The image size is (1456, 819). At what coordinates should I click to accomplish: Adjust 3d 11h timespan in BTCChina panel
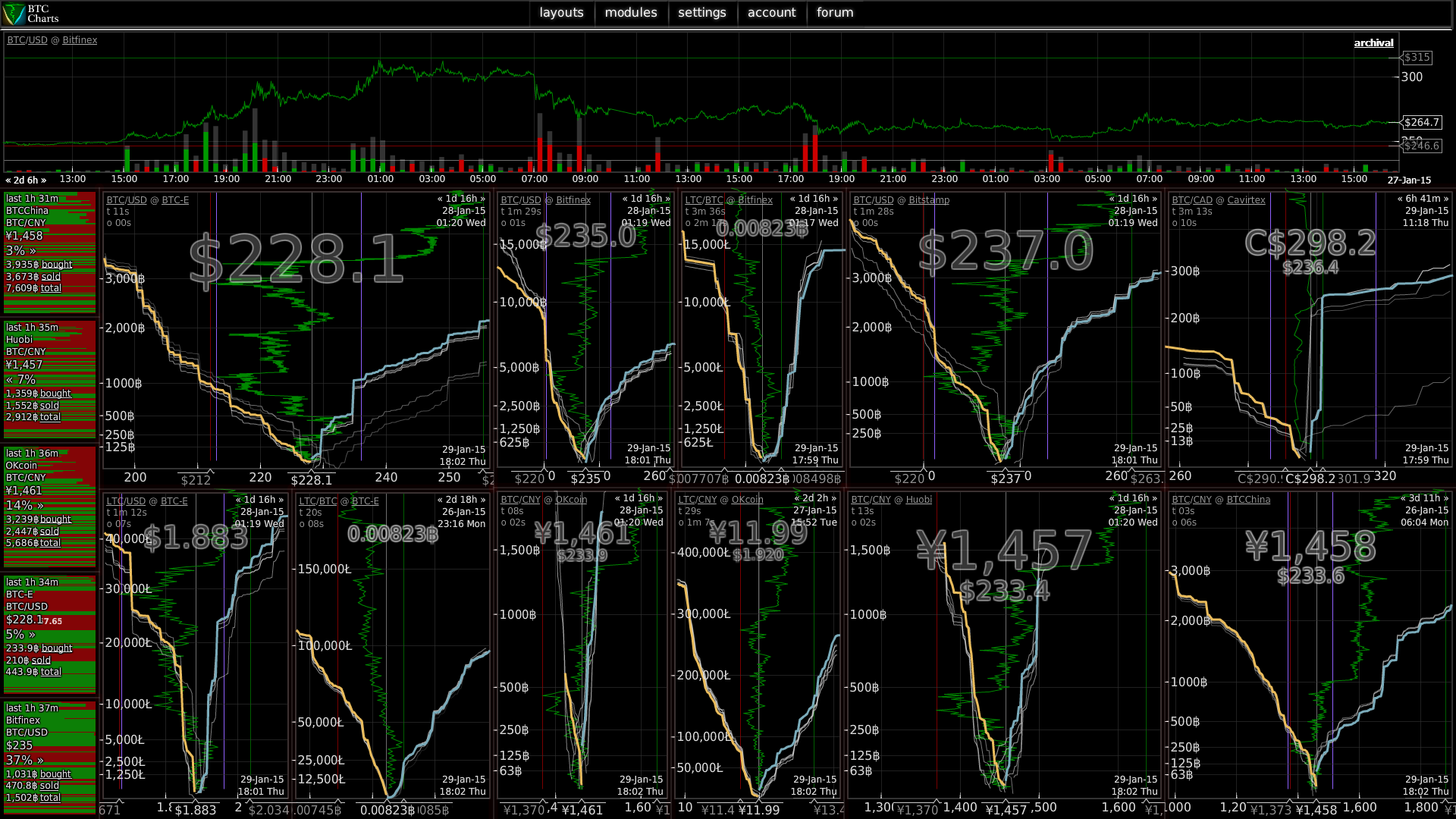point(1424,498)
